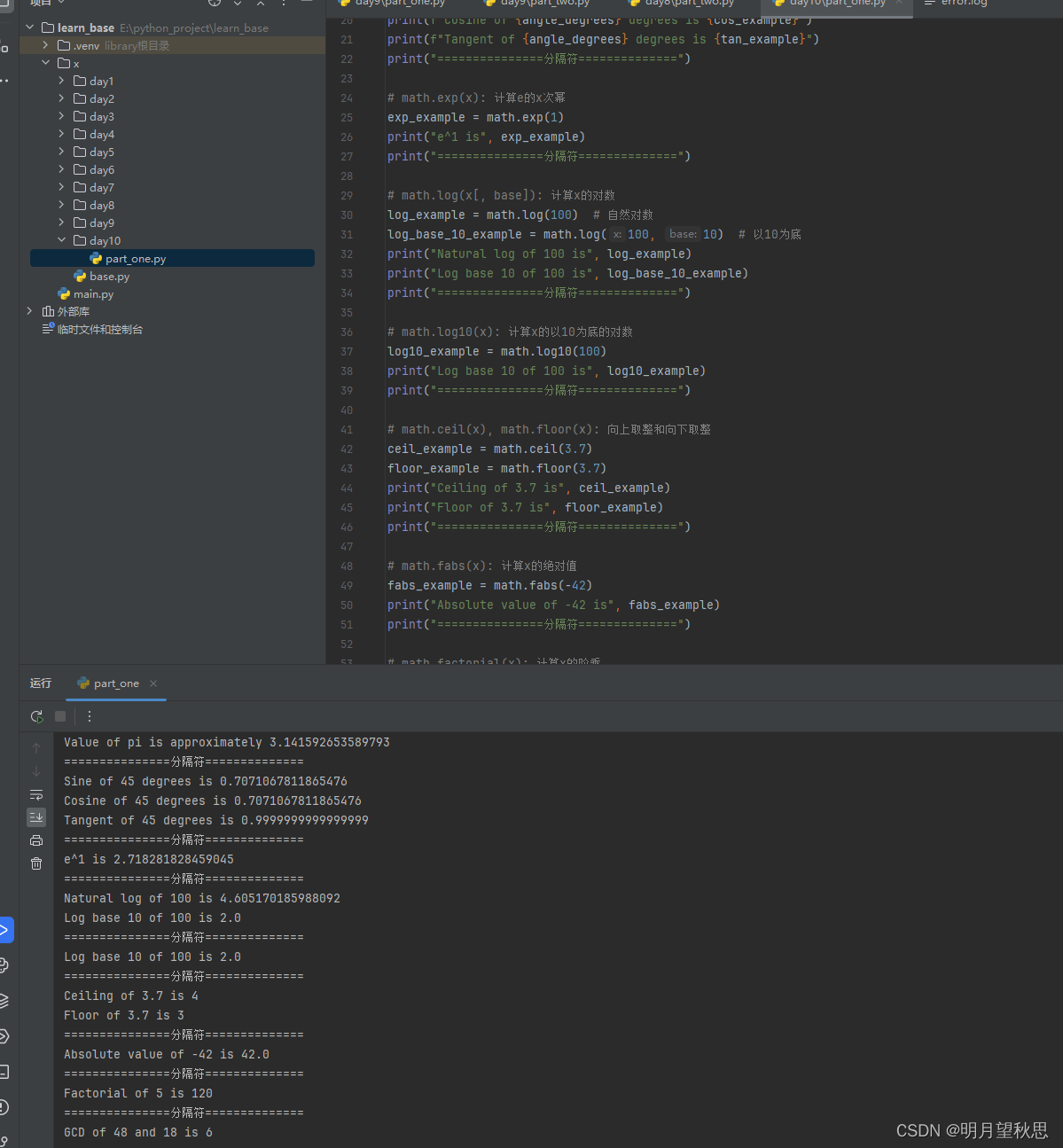Click output 'e^1 is 2.718281828459045'
Viewport: 1063px width, 1148px height.
point(149,859)
